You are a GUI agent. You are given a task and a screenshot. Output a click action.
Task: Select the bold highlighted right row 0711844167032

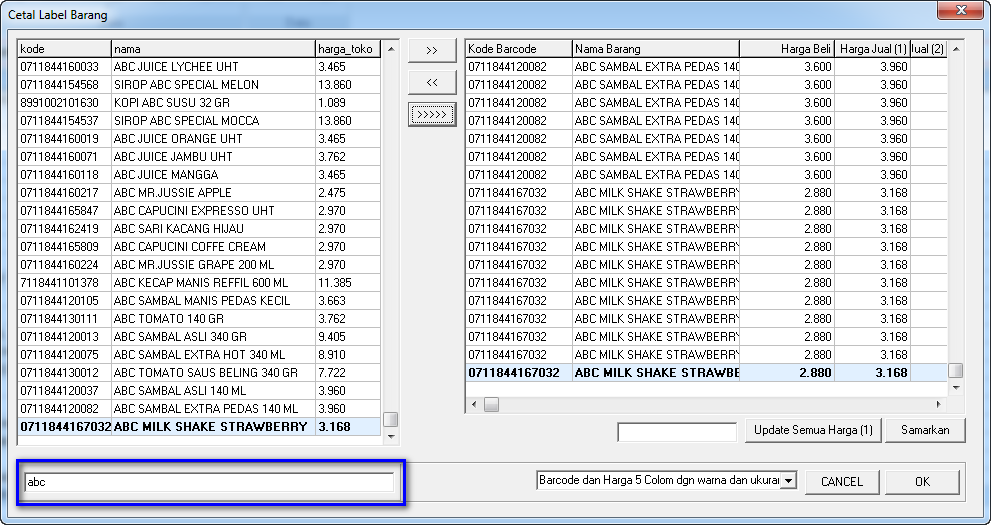point(707,373)
